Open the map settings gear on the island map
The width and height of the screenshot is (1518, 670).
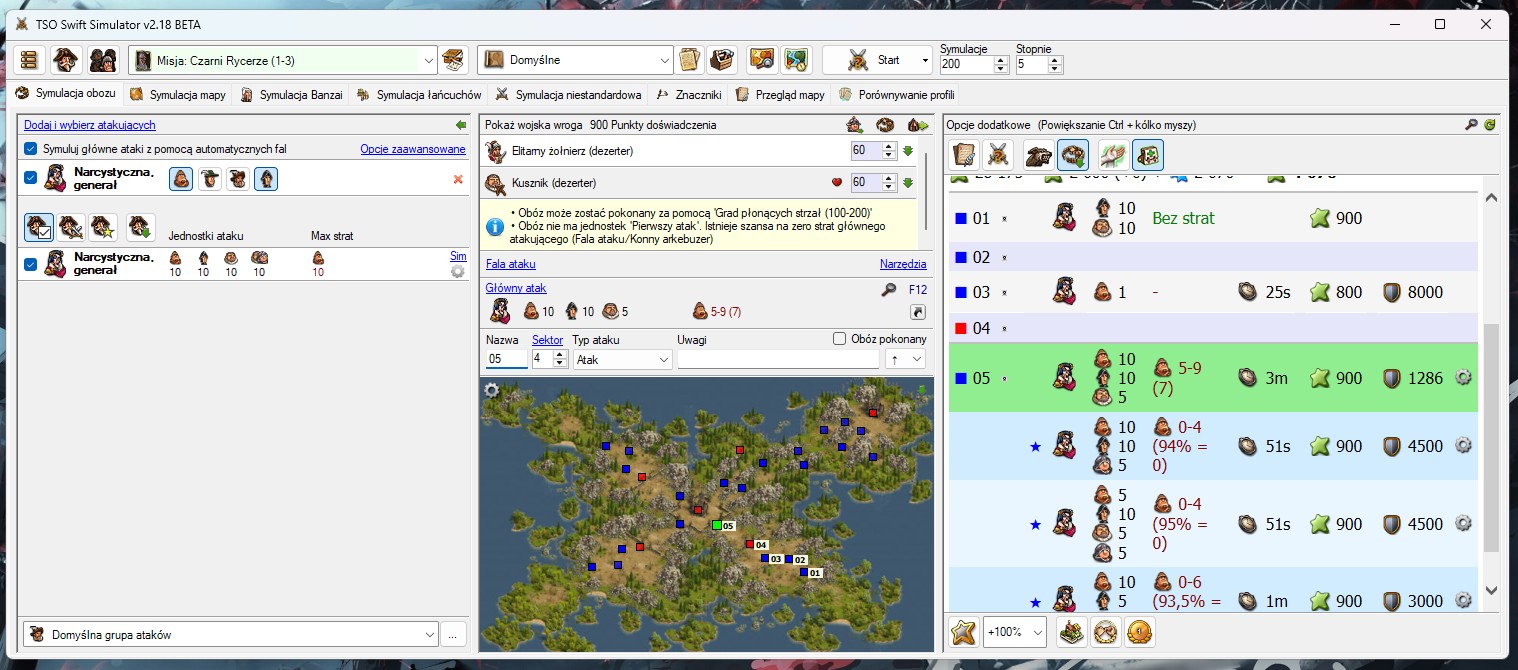(x=491, y=390)
